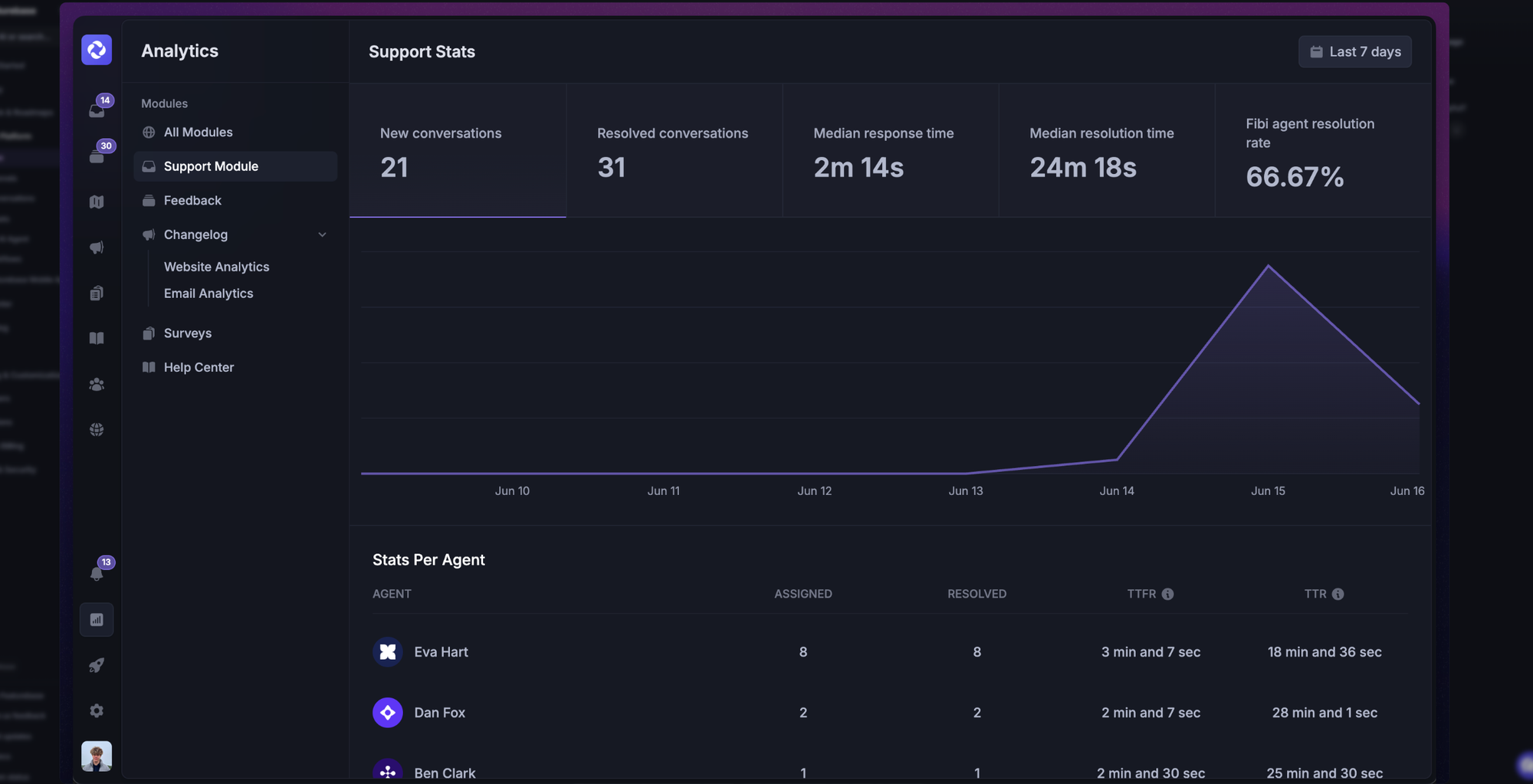Click the TTR info indicator
This screenshot has height=784, width=1533.
(x=1338, y=593)
